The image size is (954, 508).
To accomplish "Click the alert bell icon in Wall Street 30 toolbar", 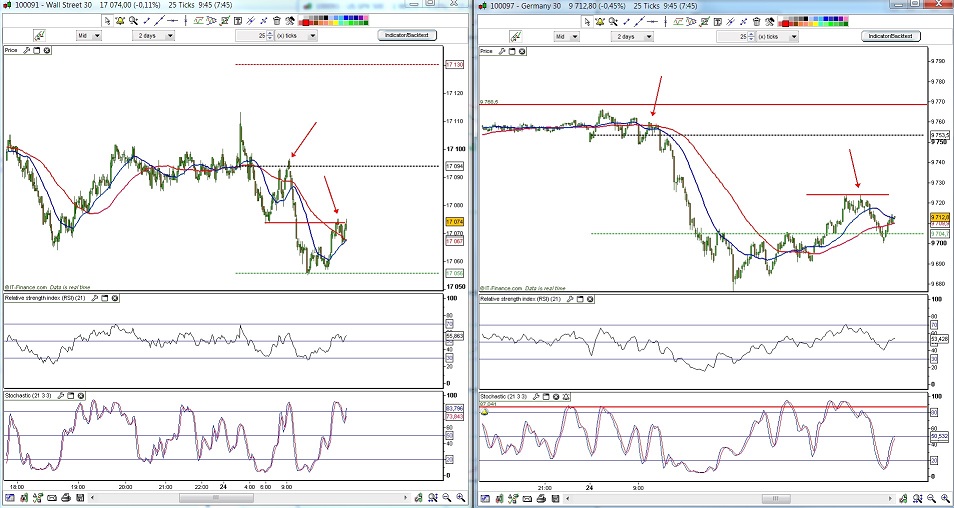I will pos(120,21).
